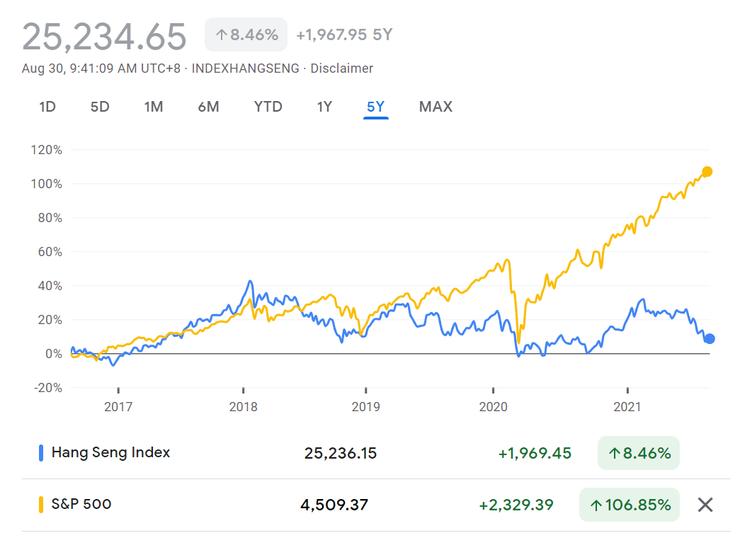Click the 2020 label on the chart axis
This screenshot has width=740, height=542.
(x=494, y=407)
